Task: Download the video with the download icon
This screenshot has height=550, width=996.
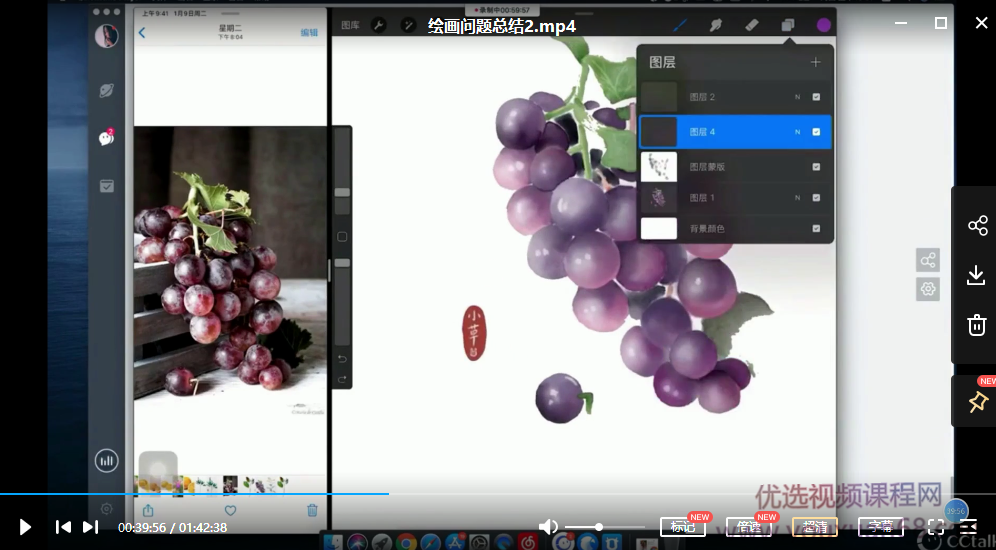Action: [976, 276]
